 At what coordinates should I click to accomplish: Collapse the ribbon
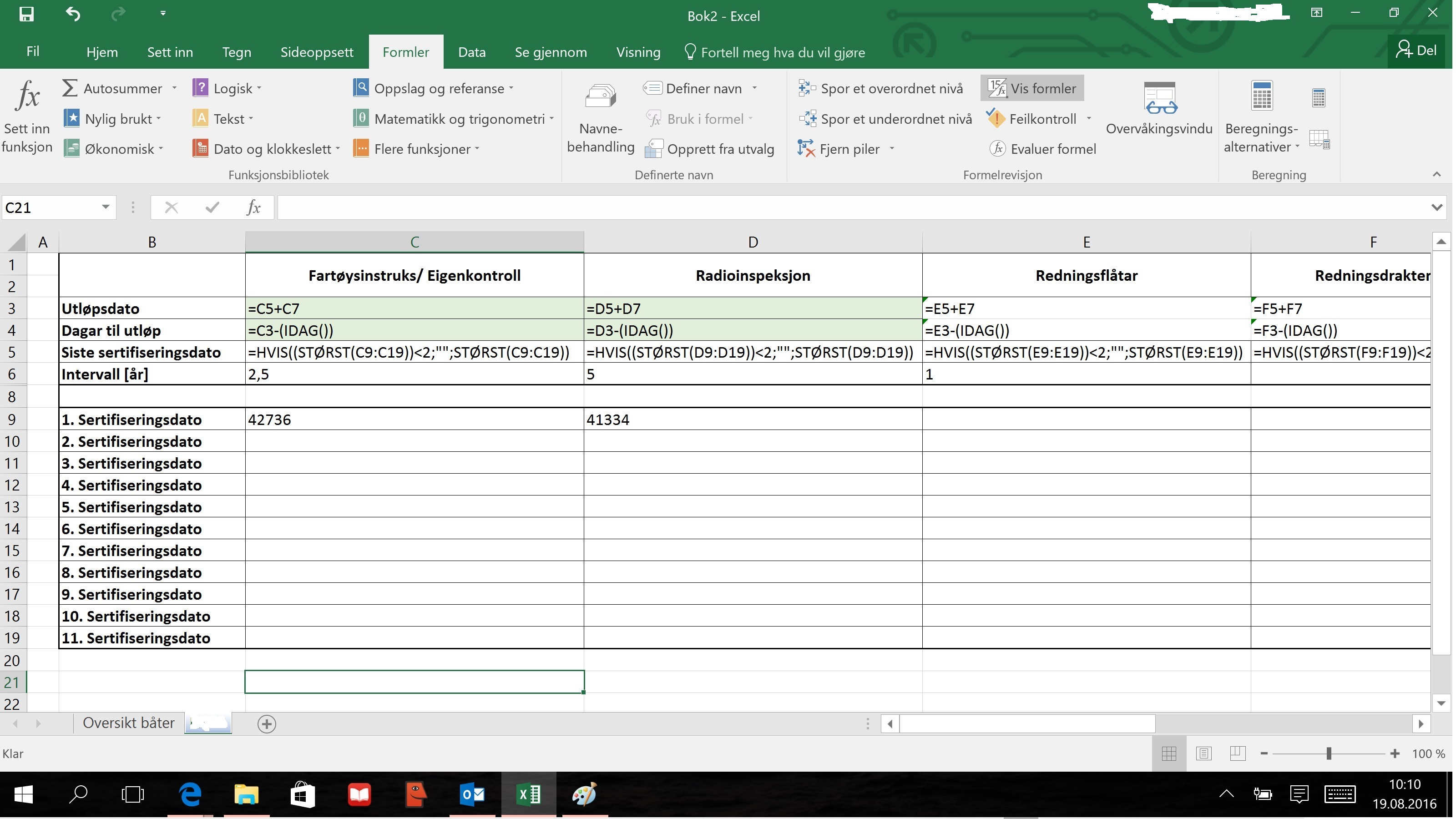[x=1437, y=175]
